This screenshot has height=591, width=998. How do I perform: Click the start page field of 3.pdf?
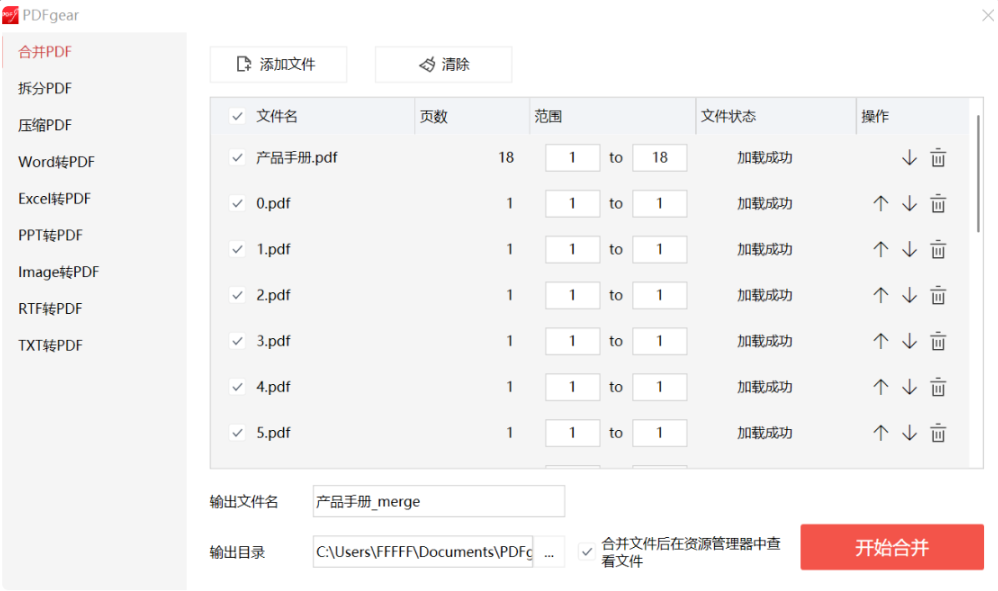click(572, 341)
